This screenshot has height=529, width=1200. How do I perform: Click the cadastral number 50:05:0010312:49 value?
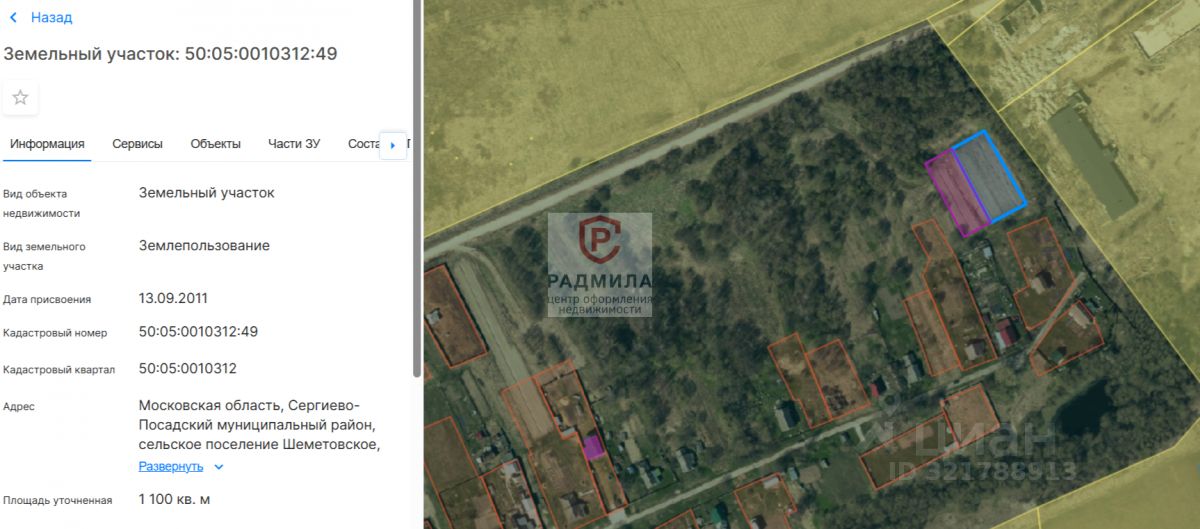[198, 332]
